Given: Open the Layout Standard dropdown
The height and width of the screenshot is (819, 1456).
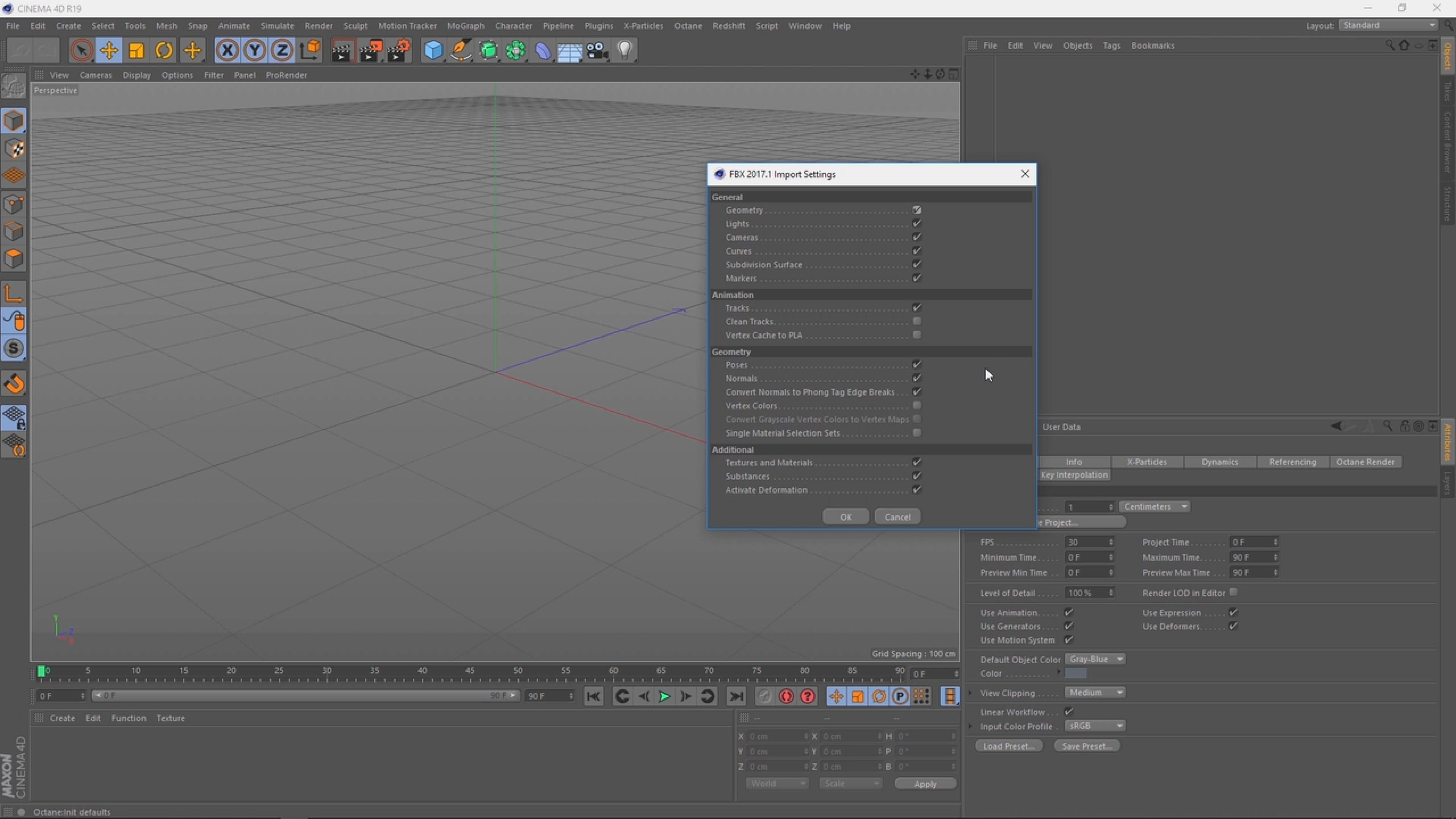Looking at the screenshot, I should click(x=1389, y=25).
